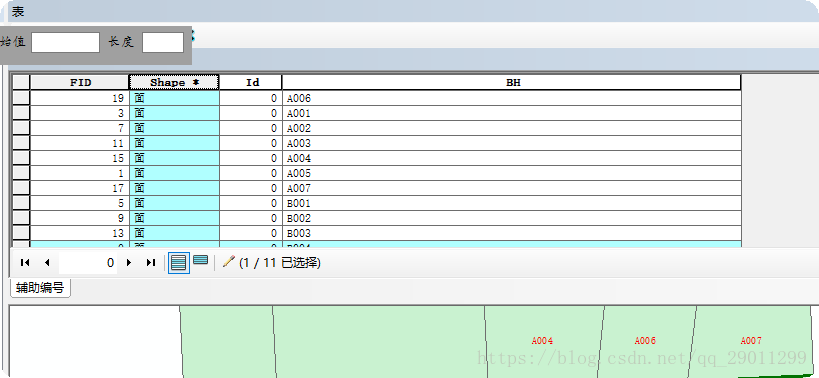This screenshot has width=819, height=378.
Task: Click the BH cell A002
Action: click(x=512, y=128)
